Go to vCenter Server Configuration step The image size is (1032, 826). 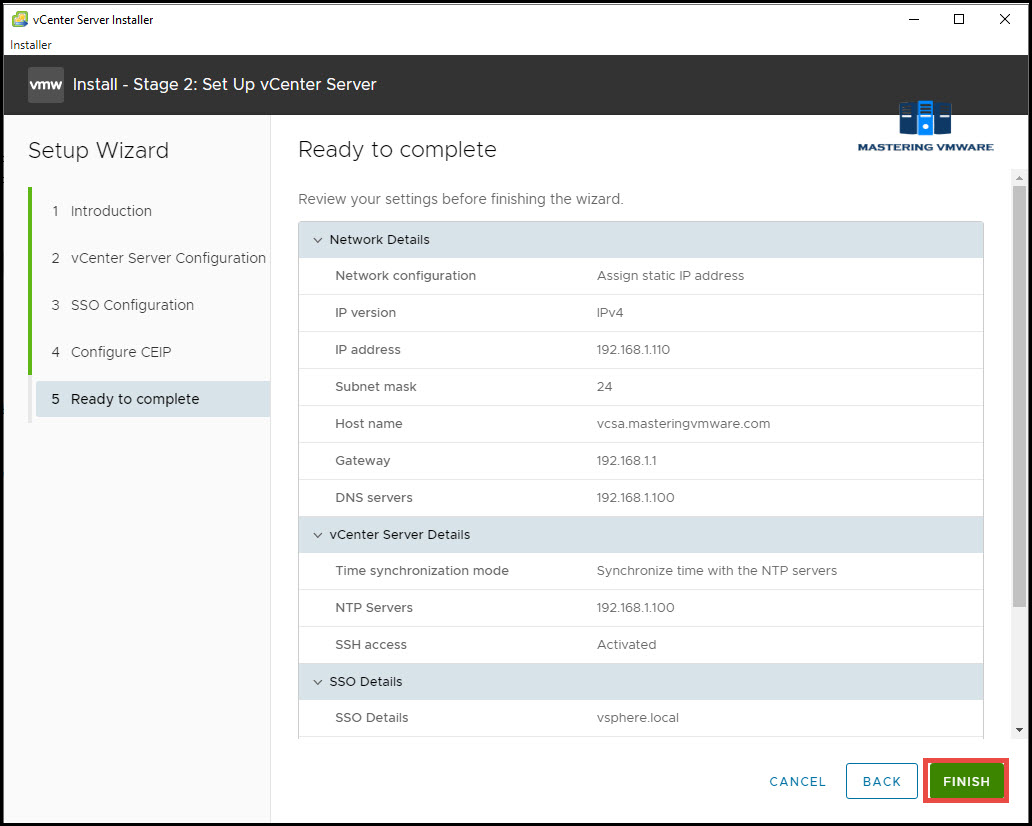(168, 258)
